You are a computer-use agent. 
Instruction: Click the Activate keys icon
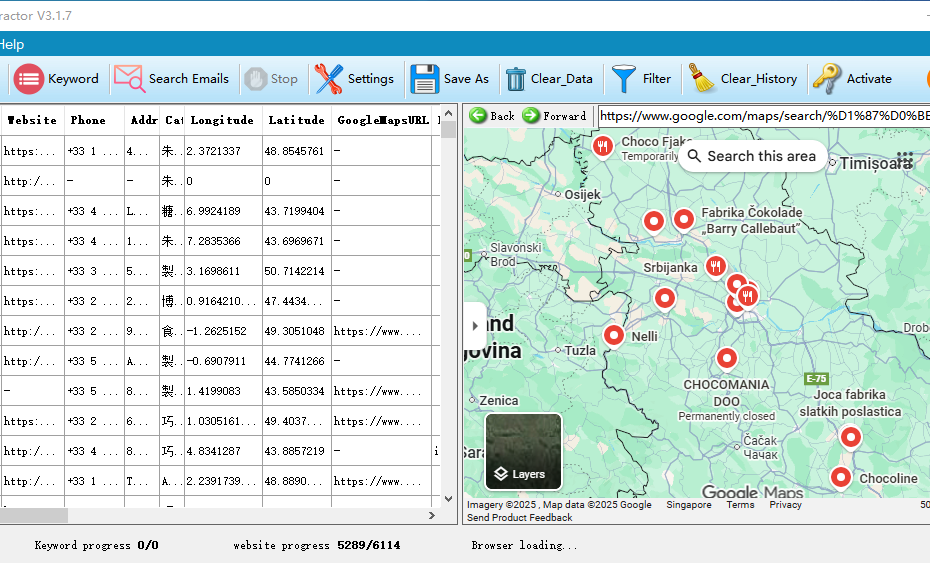click(826, 79)
